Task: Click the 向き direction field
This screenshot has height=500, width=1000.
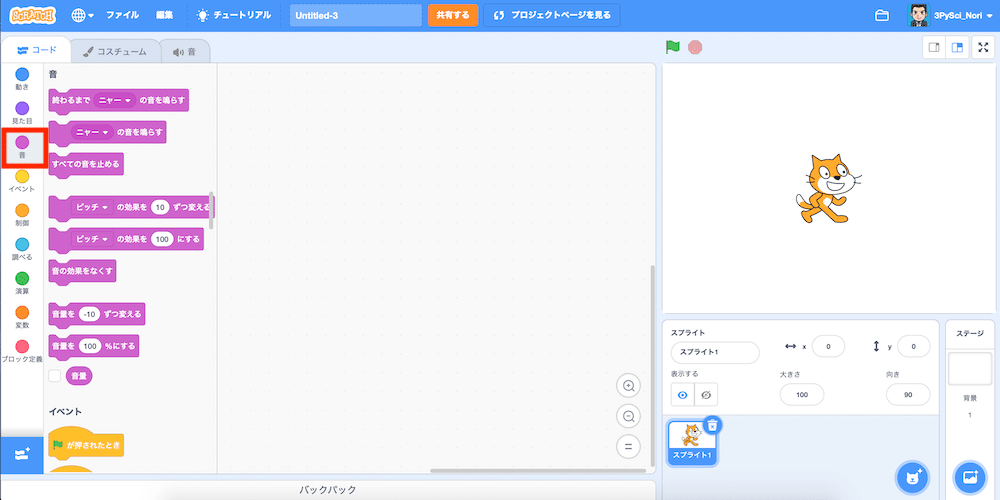Action: 908,395
